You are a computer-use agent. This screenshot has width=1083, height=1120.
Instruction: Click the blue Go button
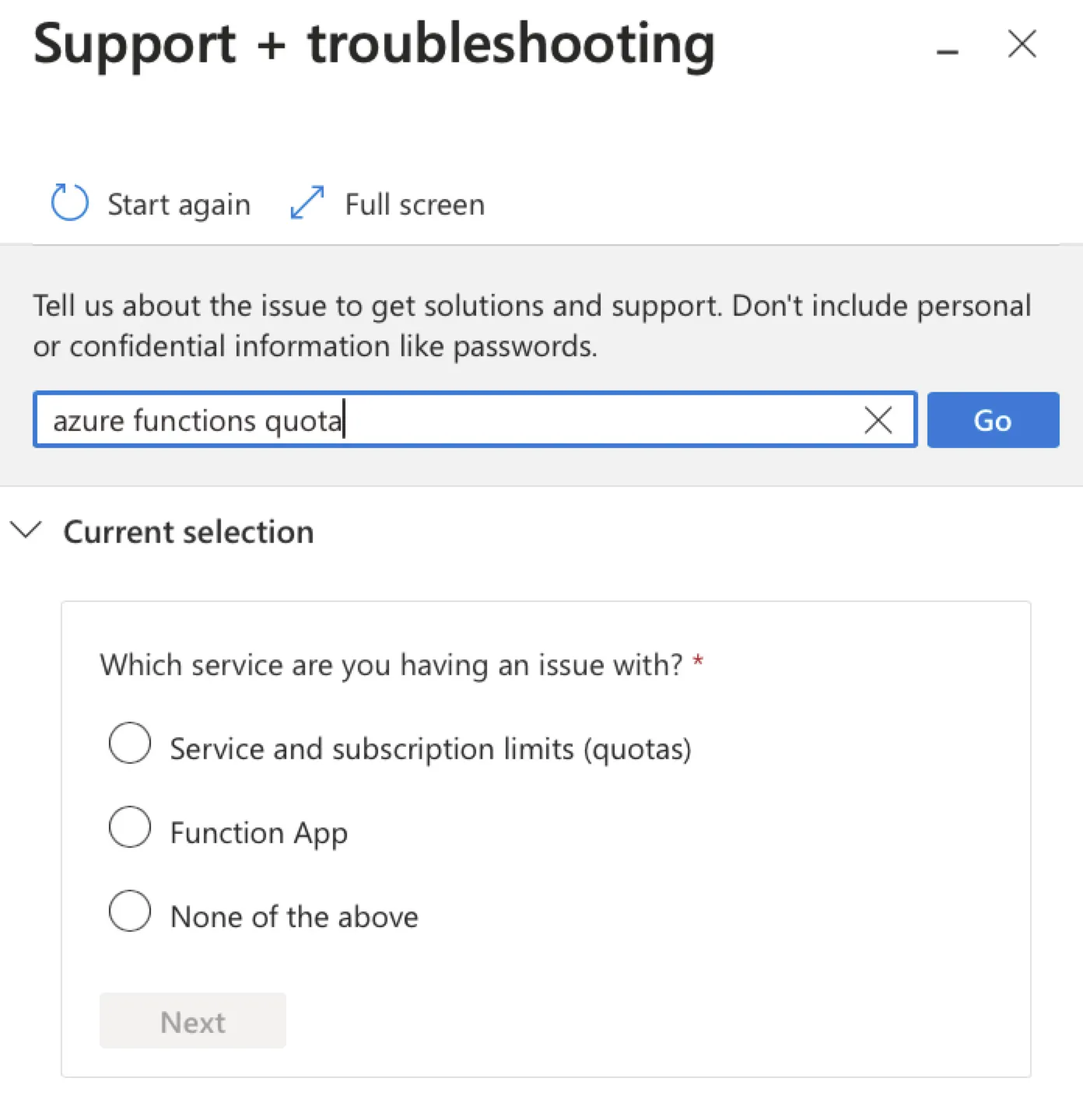tap(993, 420)
